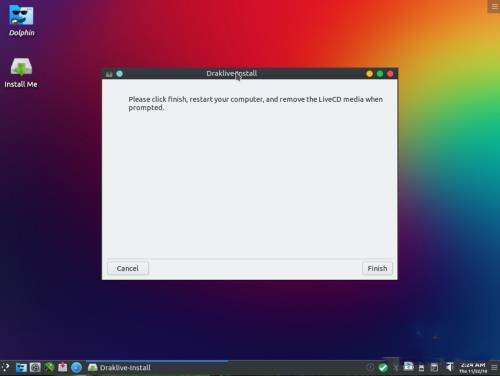Open the application launcher menu in the taskbar
This screenshot has width=500, height=376.
(6, 368)
